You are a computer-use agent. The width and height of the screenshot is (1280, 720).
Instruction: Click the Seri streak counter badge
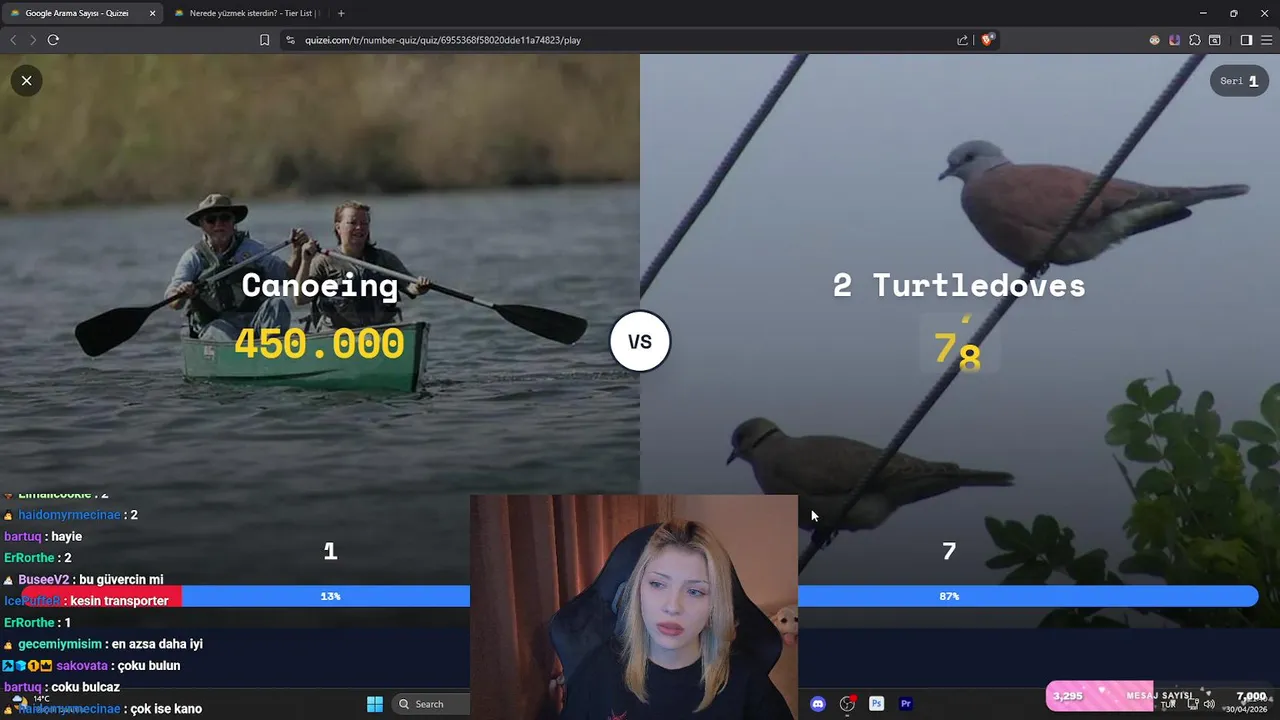coord(1240,81)
